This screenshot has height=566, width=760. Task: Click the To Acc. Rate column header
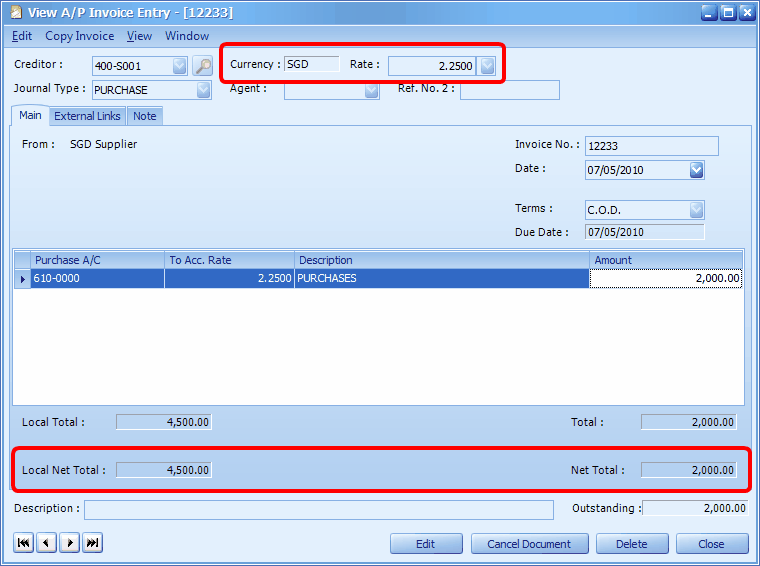coord(229,260)
